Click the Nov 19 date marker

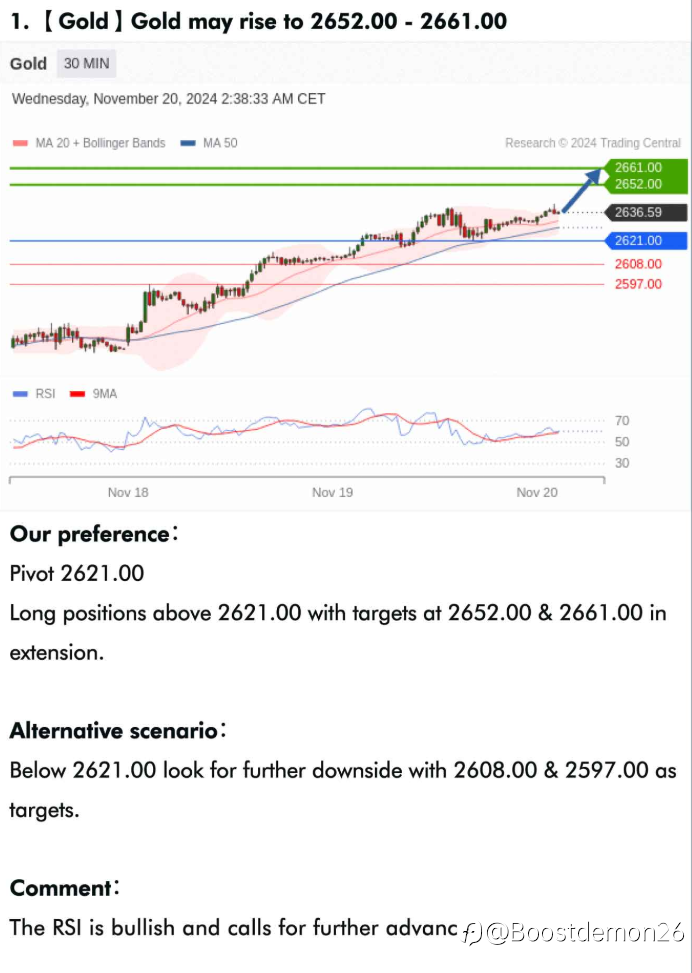click(332, 492)
